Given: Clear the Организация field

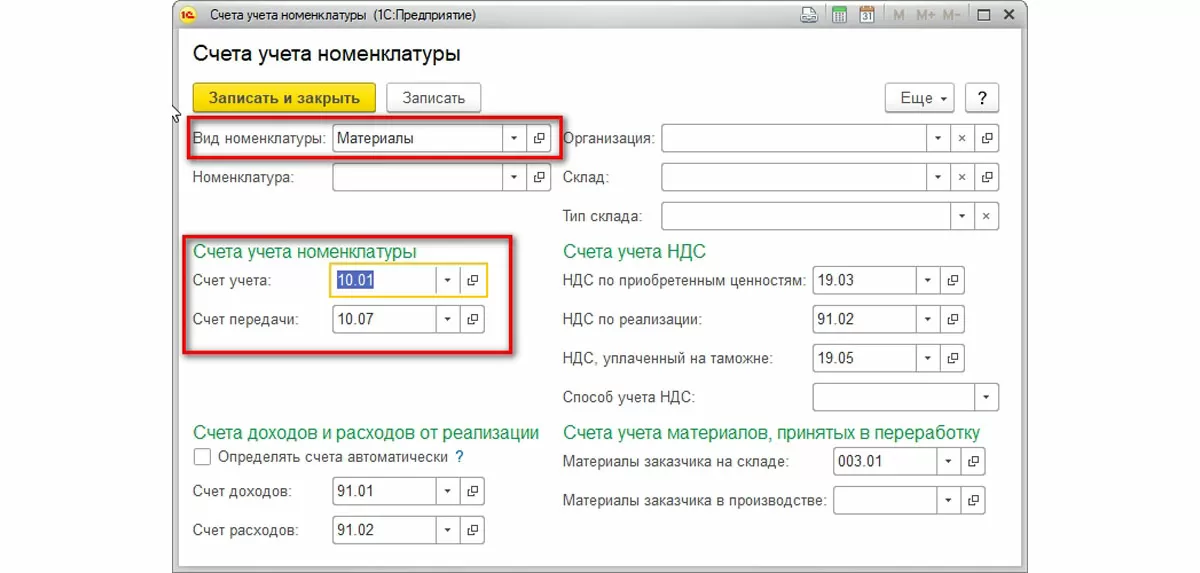Looking at the screenshot, I should (962, 139).
